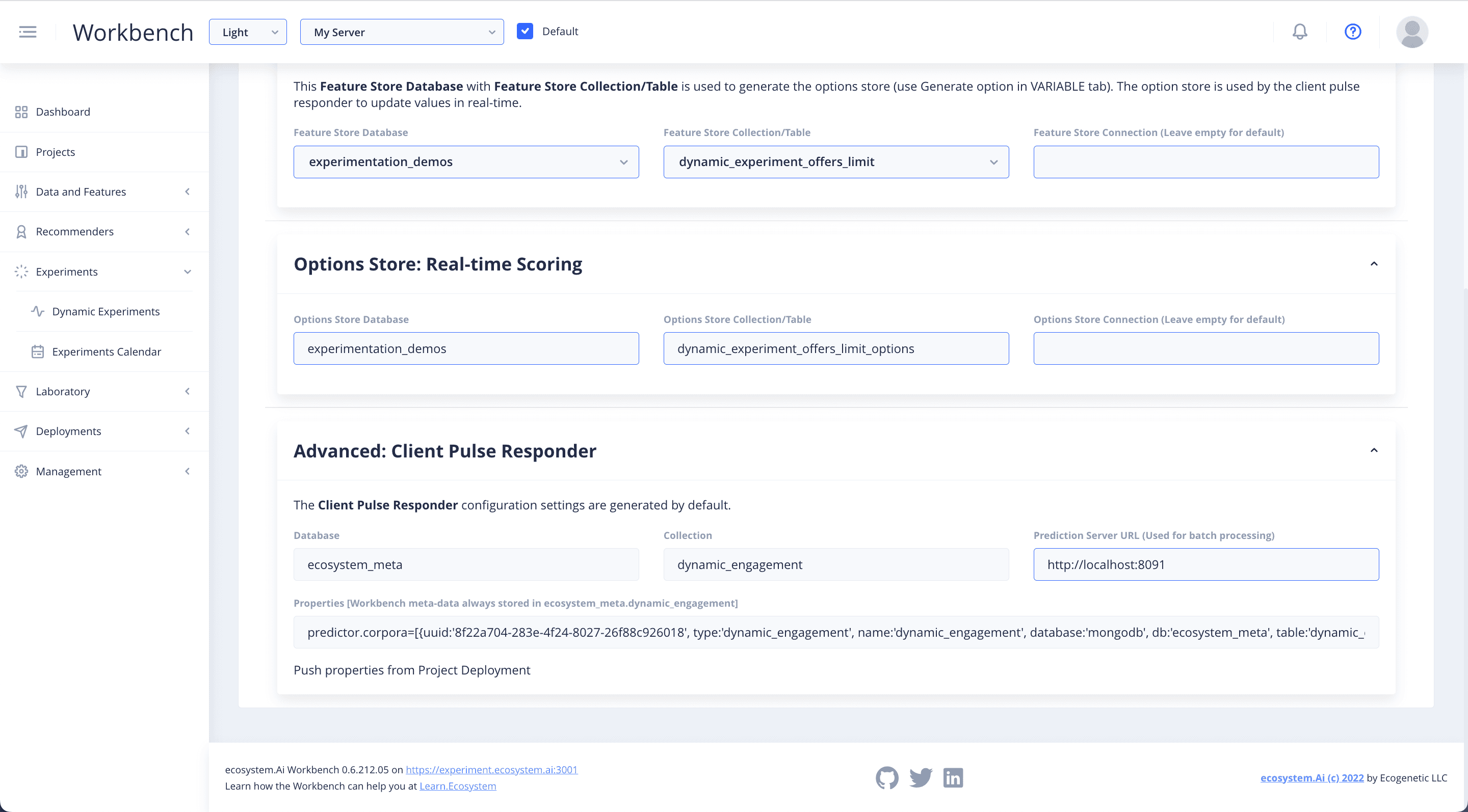Screen dimensions: 1468x812
Task: Click the Twitter icon in the footer
Action: point(921,777)
